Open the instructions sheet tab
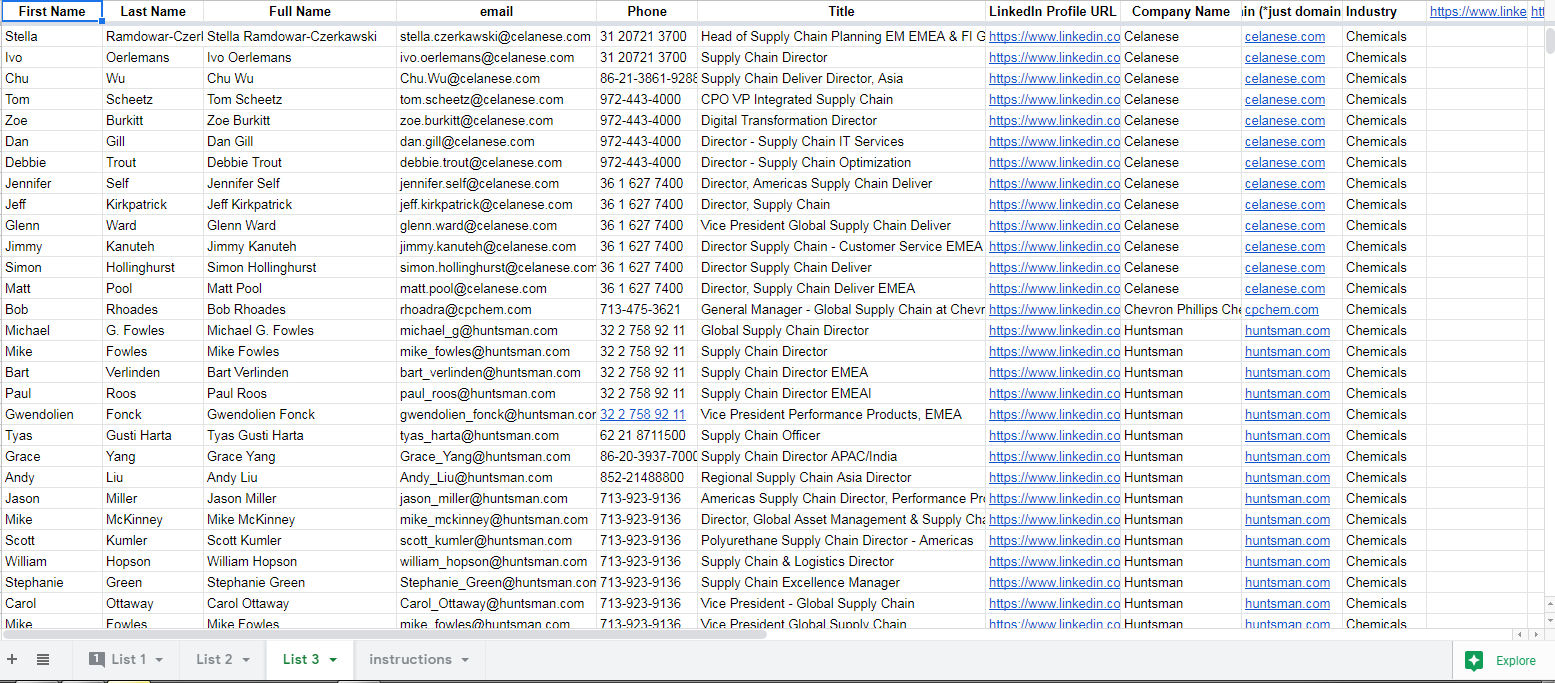 [410, 659]
